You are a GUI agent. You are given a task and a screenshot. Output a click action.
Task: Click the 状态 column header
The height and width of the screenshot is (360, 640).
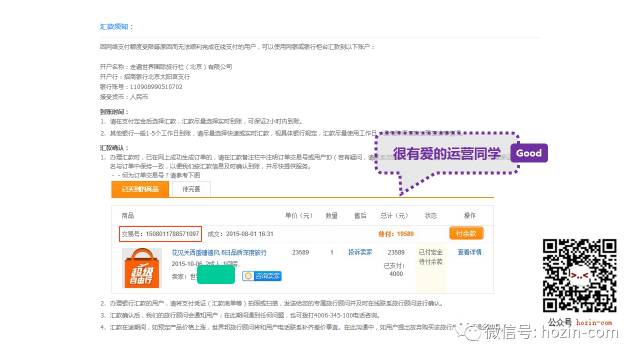[431, 216]
